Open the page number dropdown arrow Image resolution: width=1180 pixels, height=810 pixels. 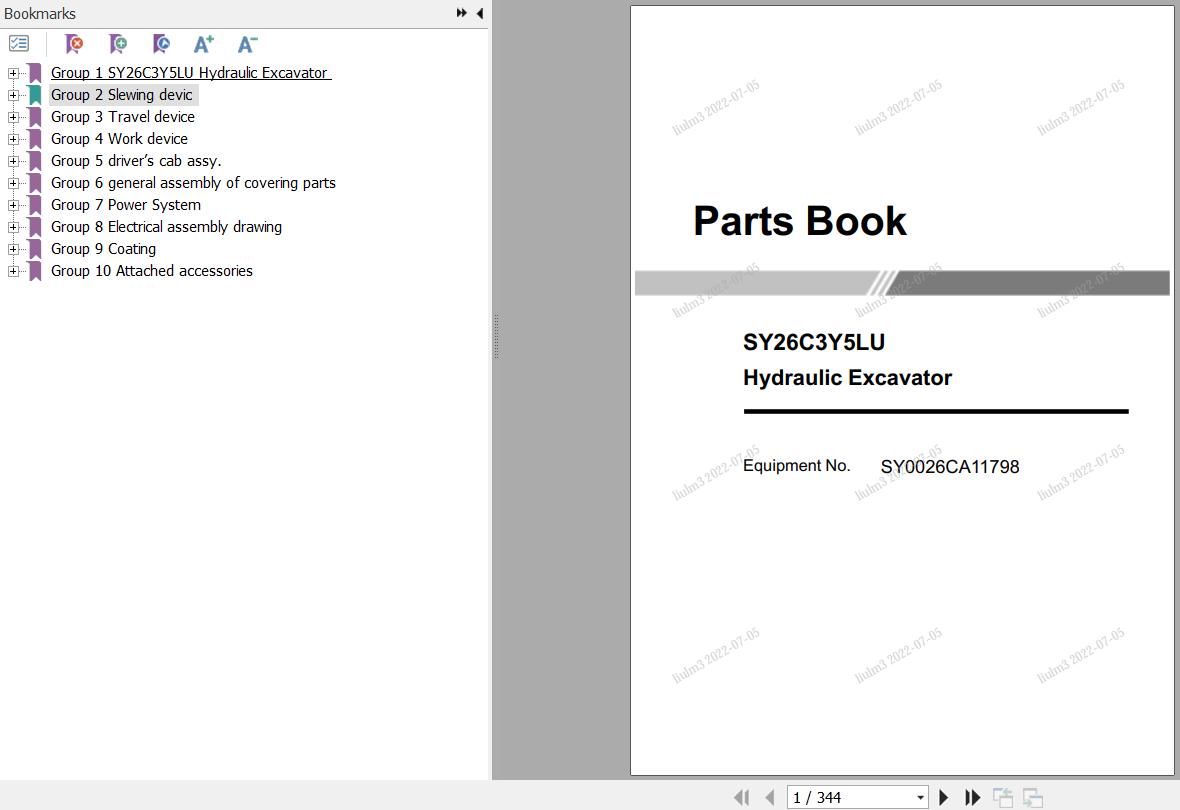click(920, 797)
